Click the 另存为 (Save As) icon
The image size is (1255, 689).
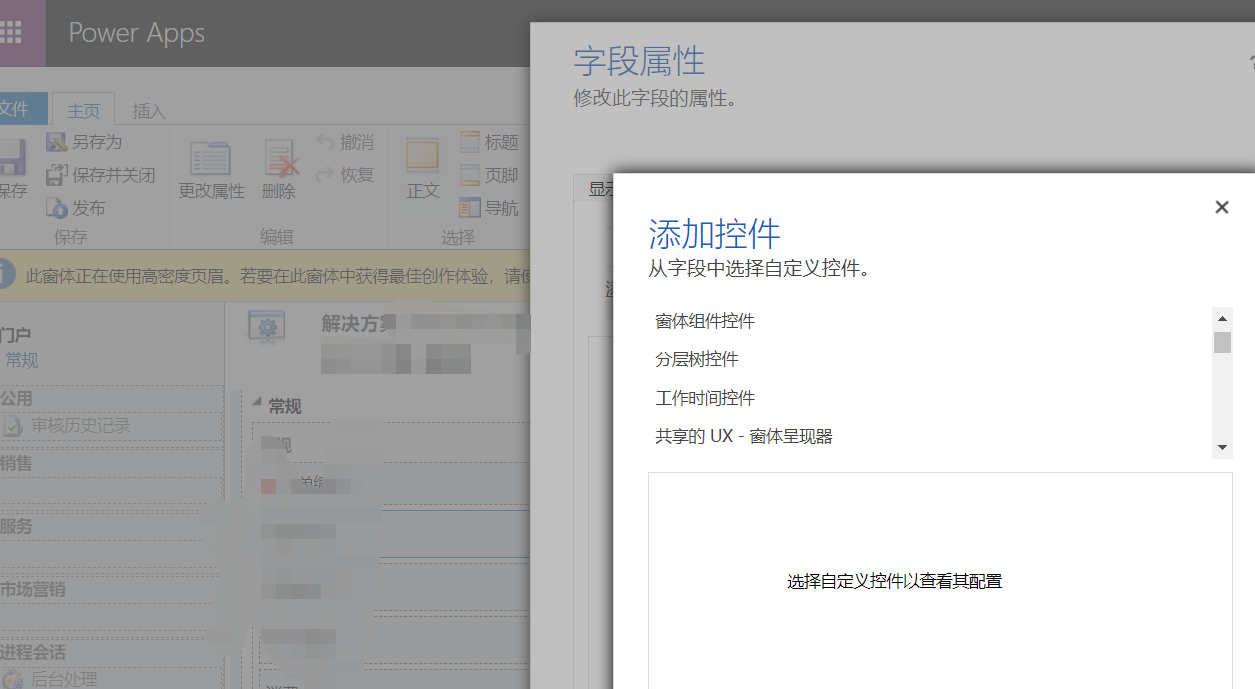57,141
